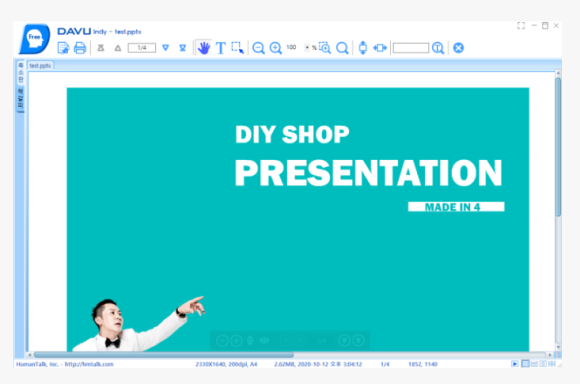
Task: Fit page to height icon
Action: 363,48
